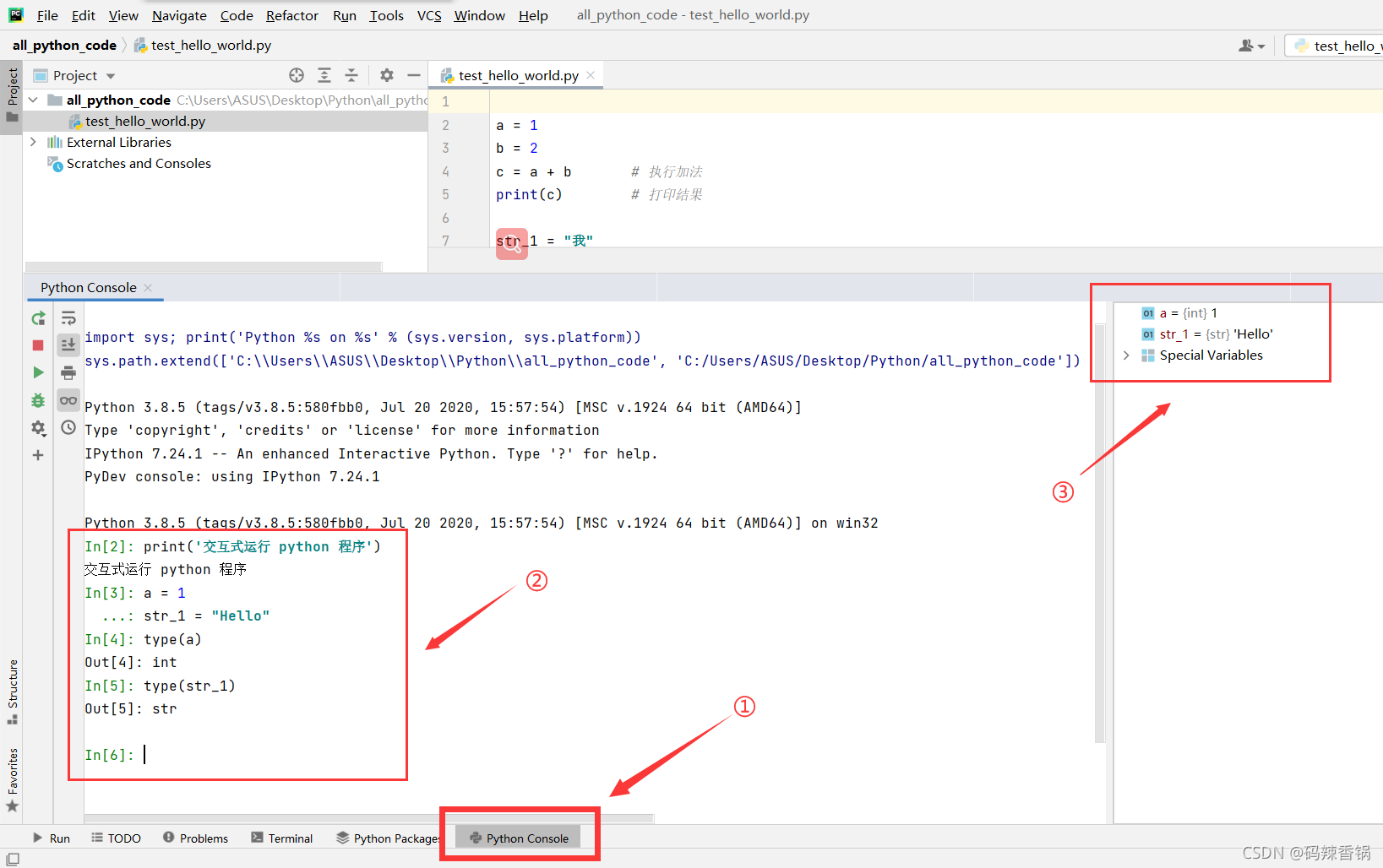Toggle show variables glasses icon
Image resolution: width=1383 pixels, height=868 pixels.
pyautogui.click(x=68, y=400)
